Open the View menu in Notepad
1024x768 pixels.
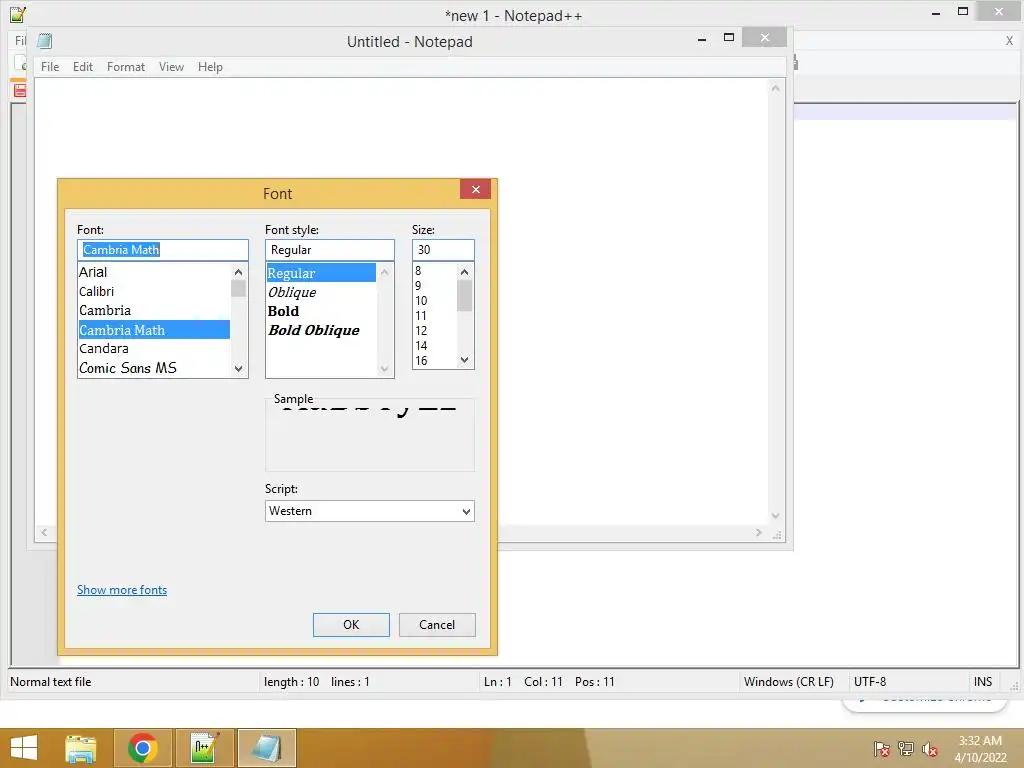(x=171, y=67)
